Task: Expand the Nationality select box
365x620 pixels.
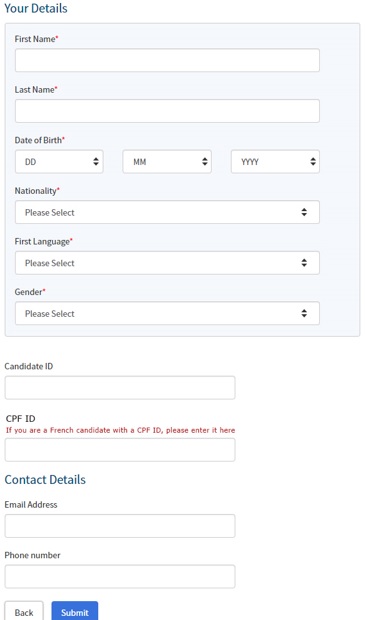Action: coord(167,212)
